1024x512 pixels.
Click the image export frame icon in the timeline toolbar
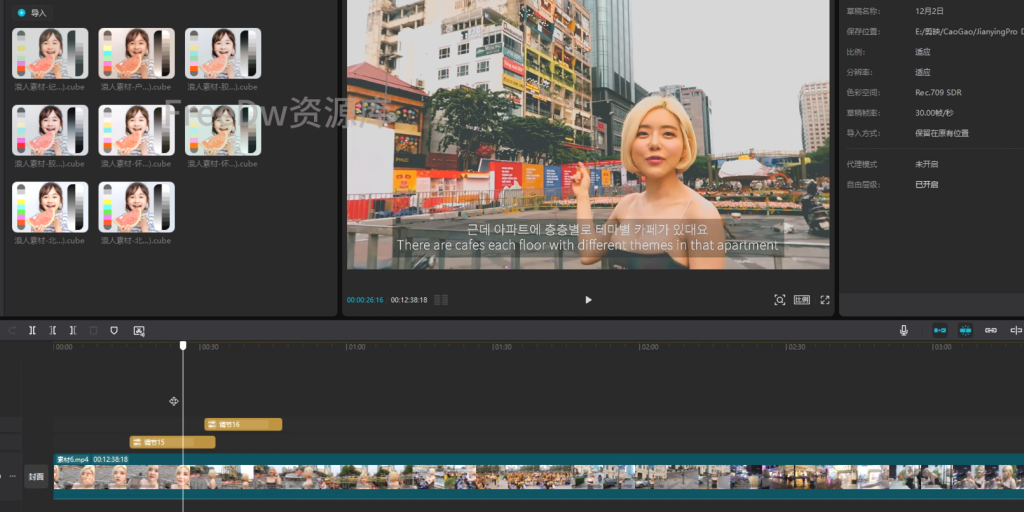[x=138, y=330]
